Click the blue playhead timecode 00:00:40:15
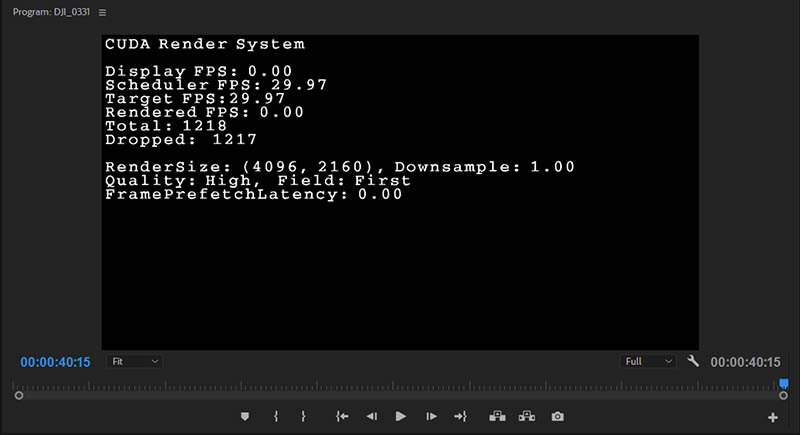Image resolution: width=800 pixels, height=435 pixels. (55, 362)
